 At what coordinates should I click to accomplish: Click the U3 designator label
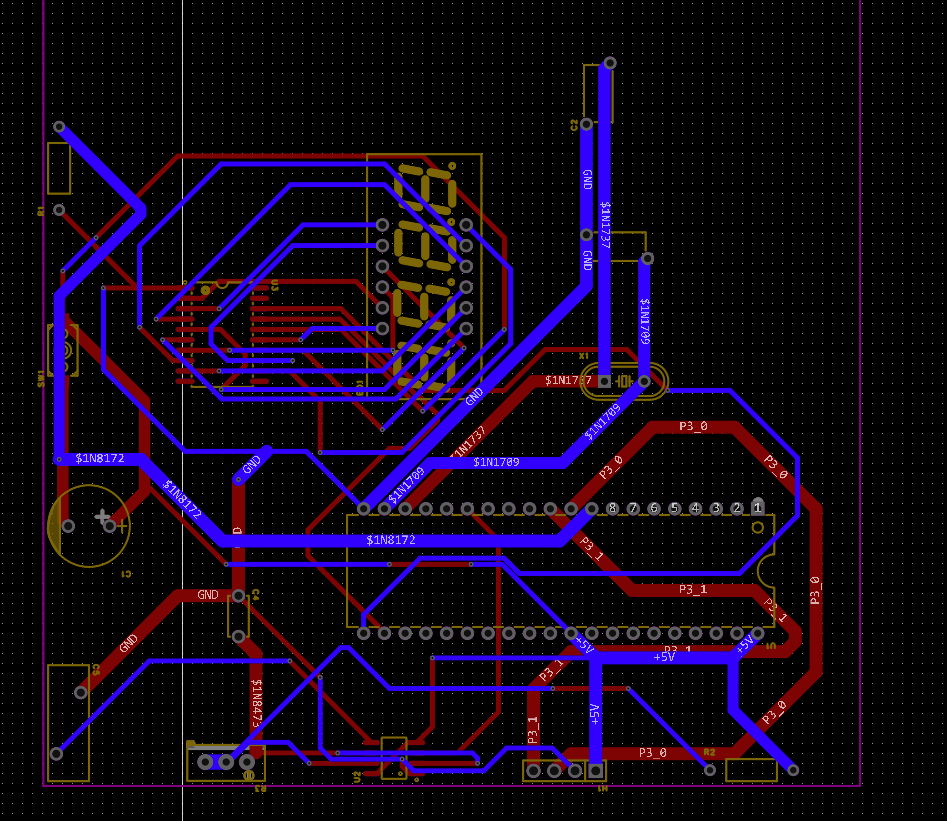[275, 285]
